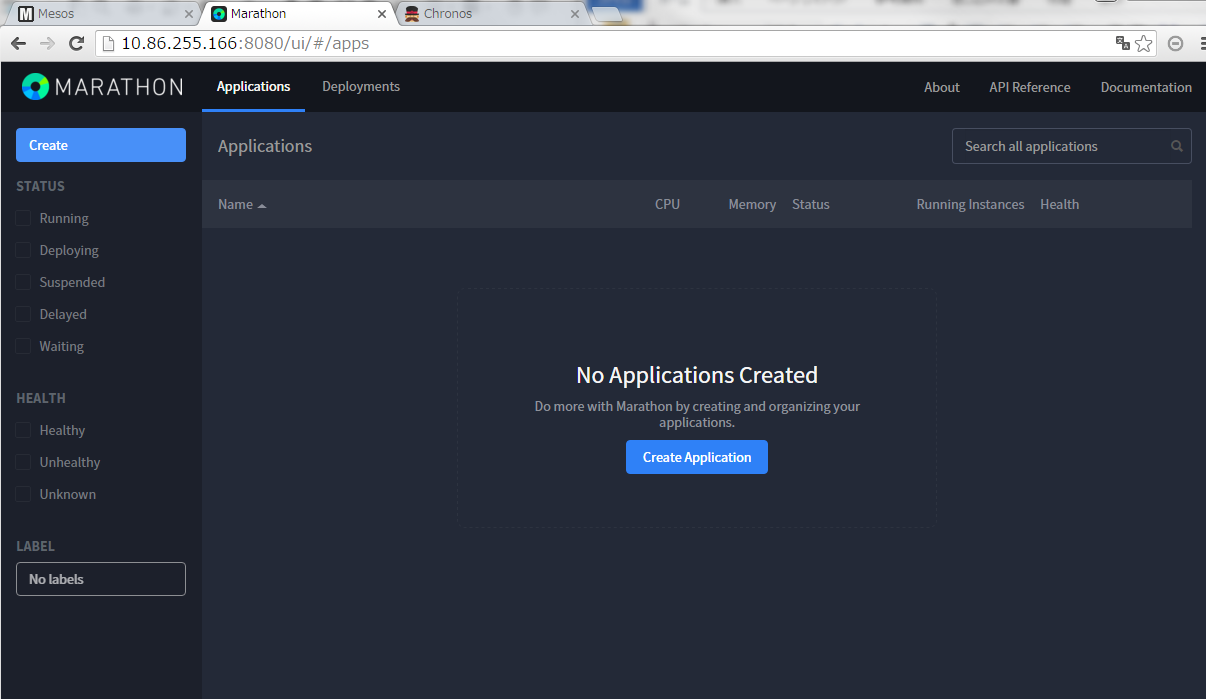Open the translate page icon
The image size is (1206, 699).
(x=1122, y=43)
